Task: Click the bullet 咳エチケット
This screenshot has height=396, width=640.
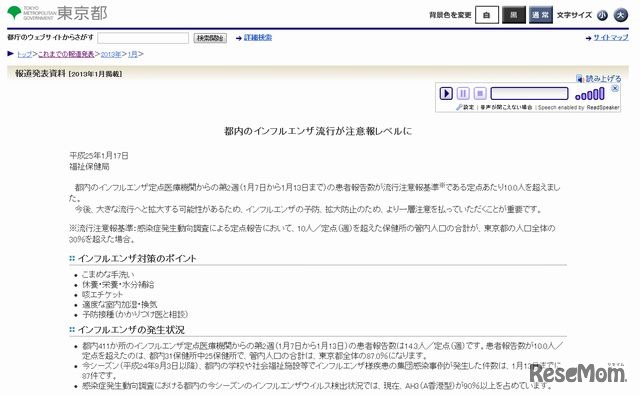Action: click(102, 294)
